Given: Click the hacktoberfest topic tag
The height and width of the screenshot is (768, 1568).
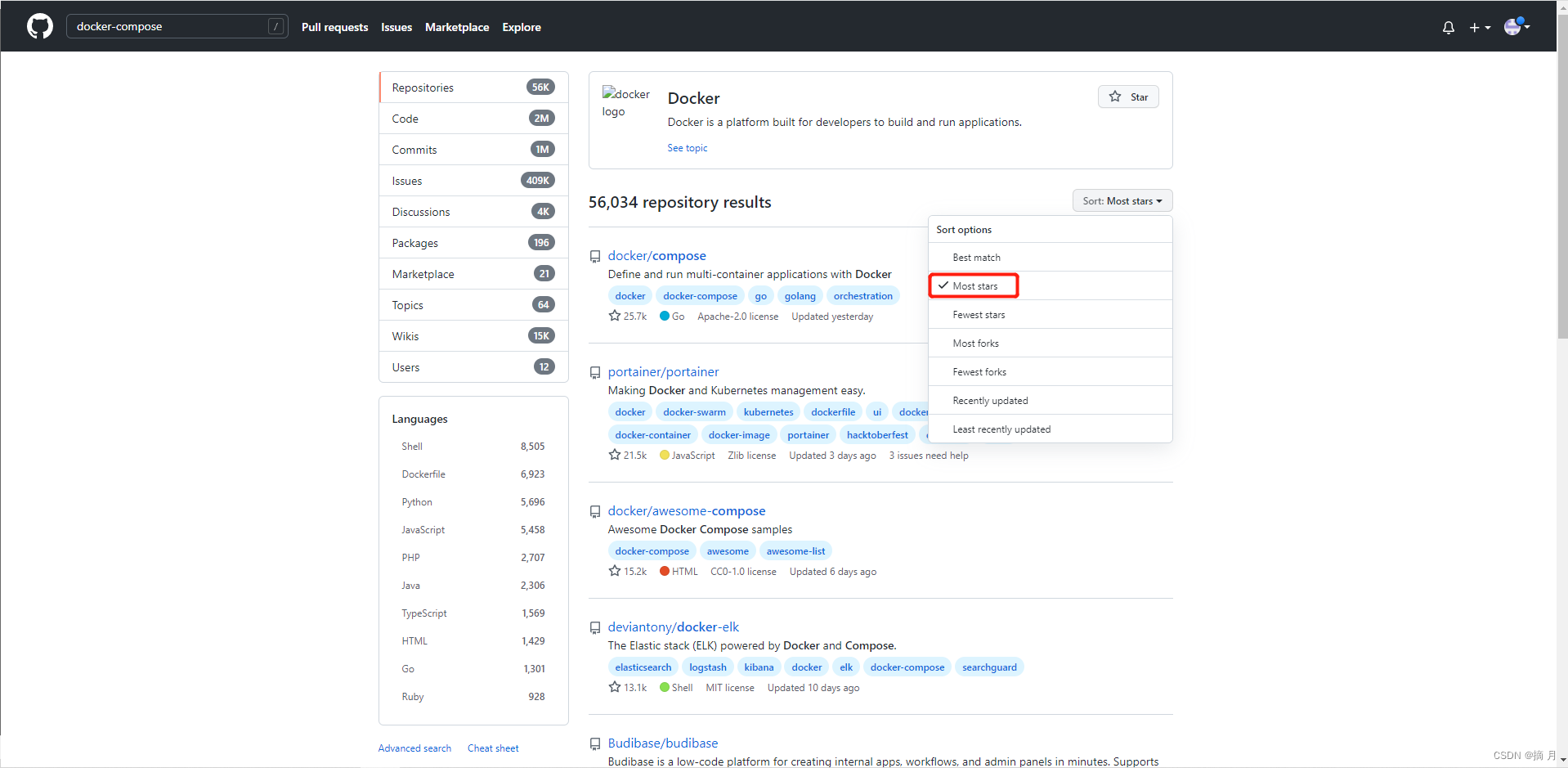Looking at the screenshot, I should point(877,435).
